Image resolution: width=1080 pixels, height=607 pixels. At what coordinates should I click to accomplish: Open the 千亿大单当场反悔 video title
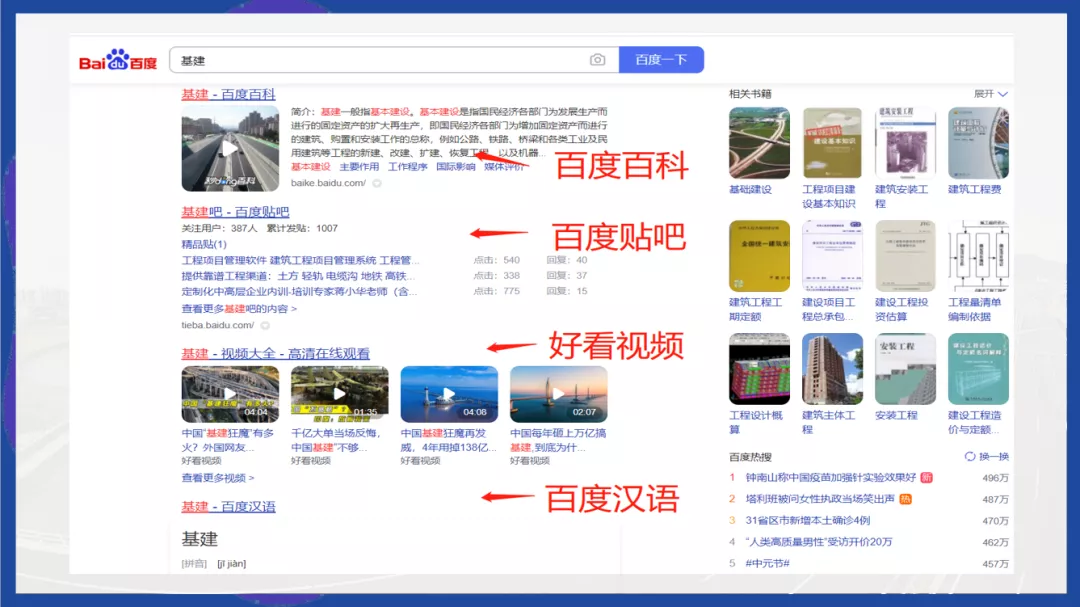(x=336, y=440)
